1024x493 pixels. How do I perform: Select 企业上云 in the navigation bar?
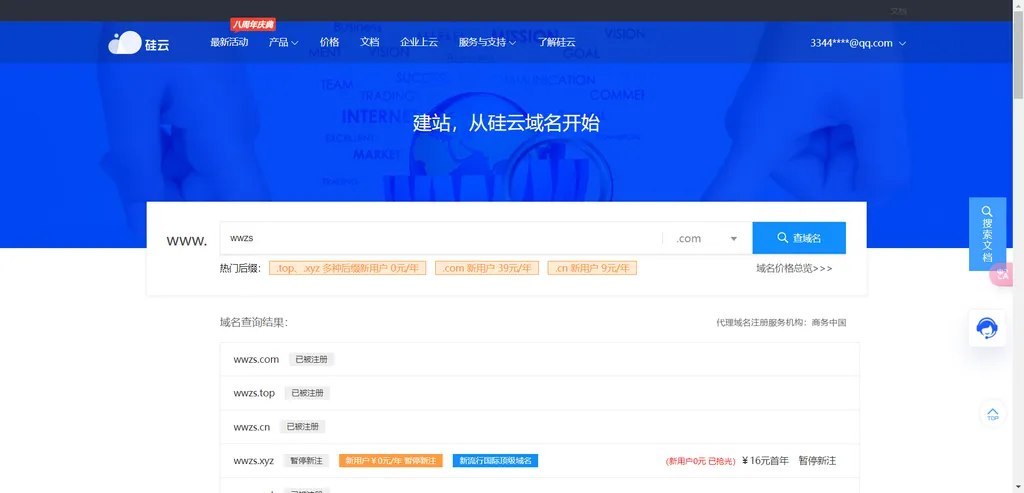tap(419, 42)
